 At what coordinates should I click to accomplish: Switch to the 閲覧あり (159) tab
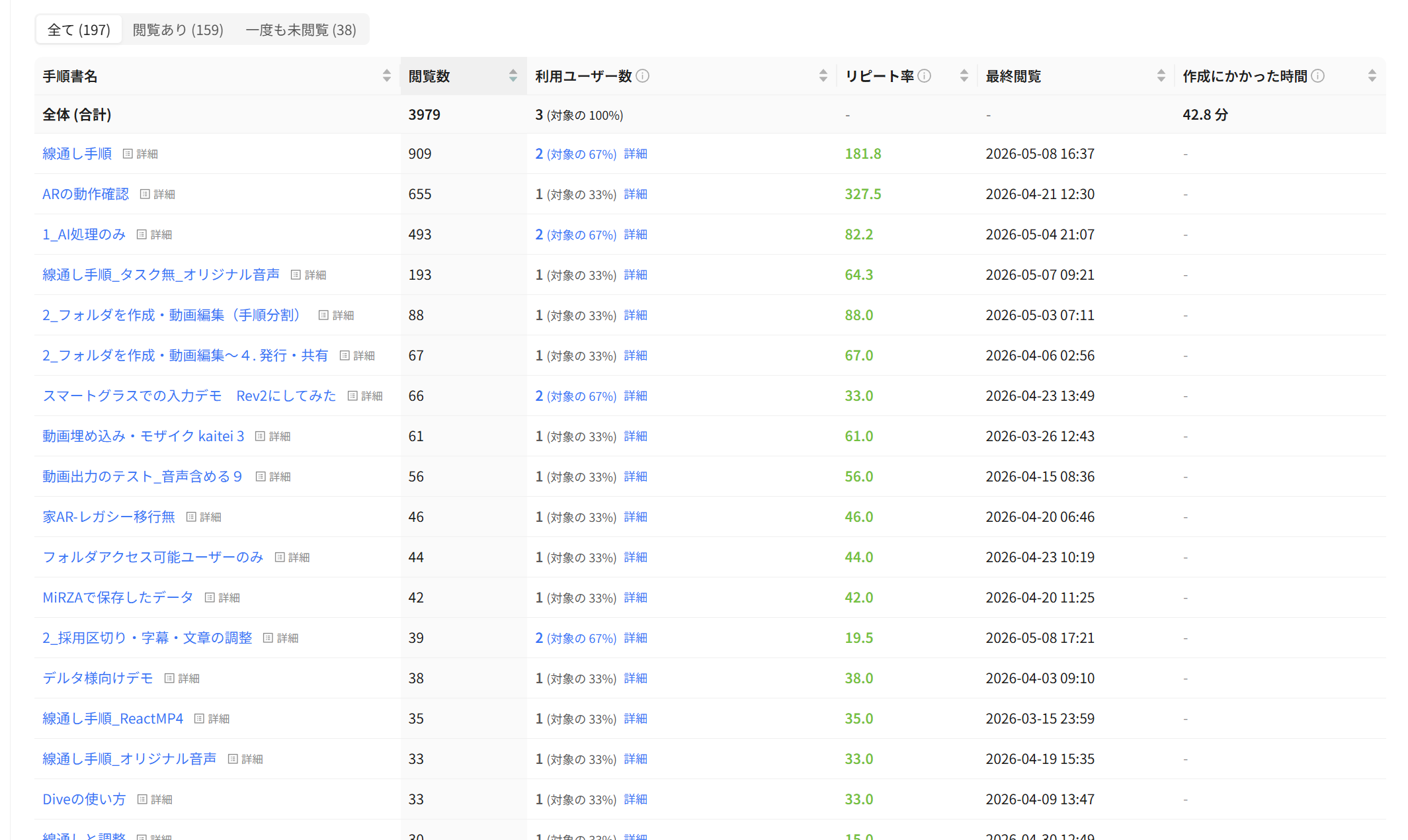(x=178, y=30)
